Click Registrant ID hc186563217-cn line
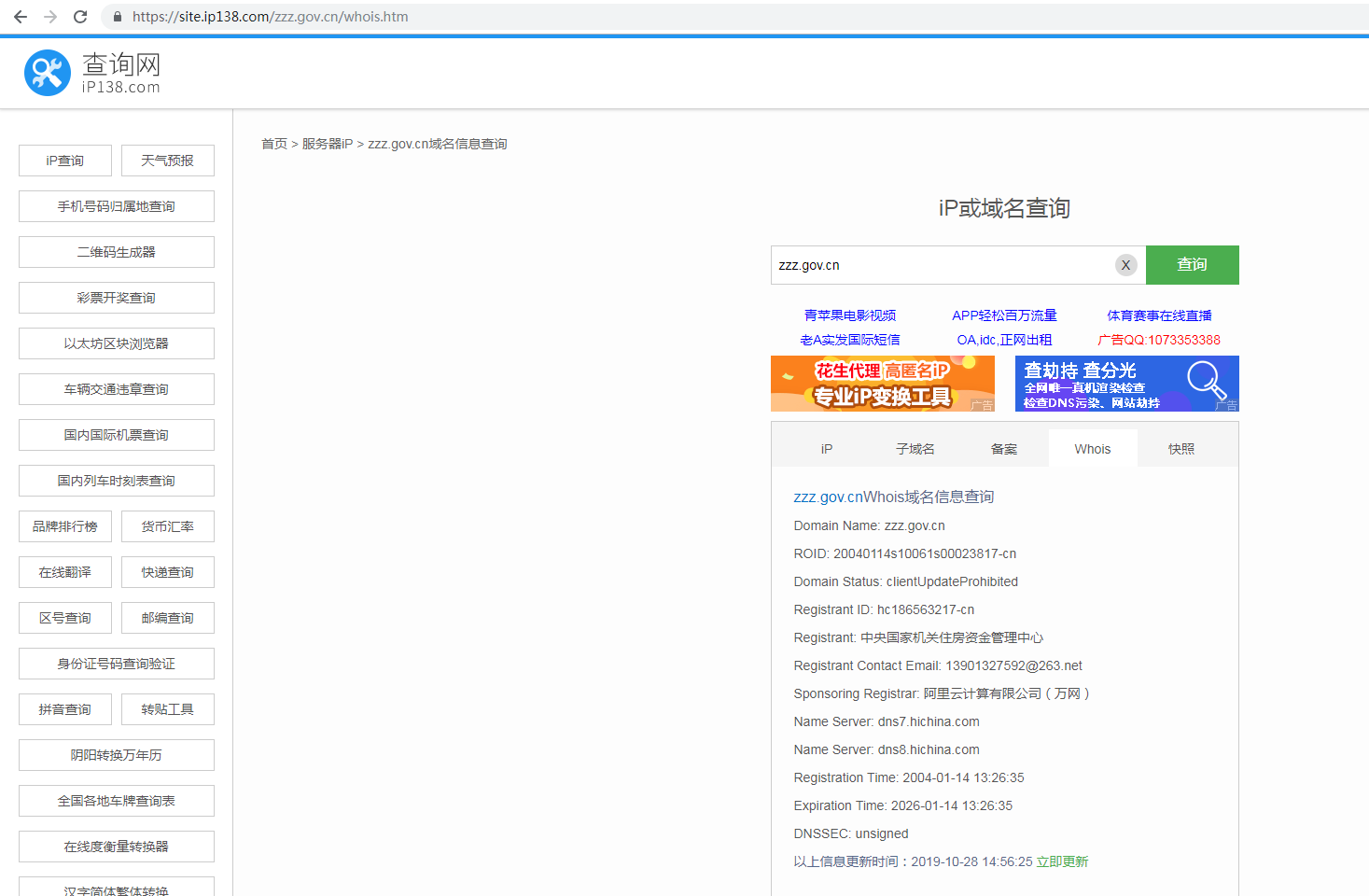 pyautogui.click(x=884, y=609)
